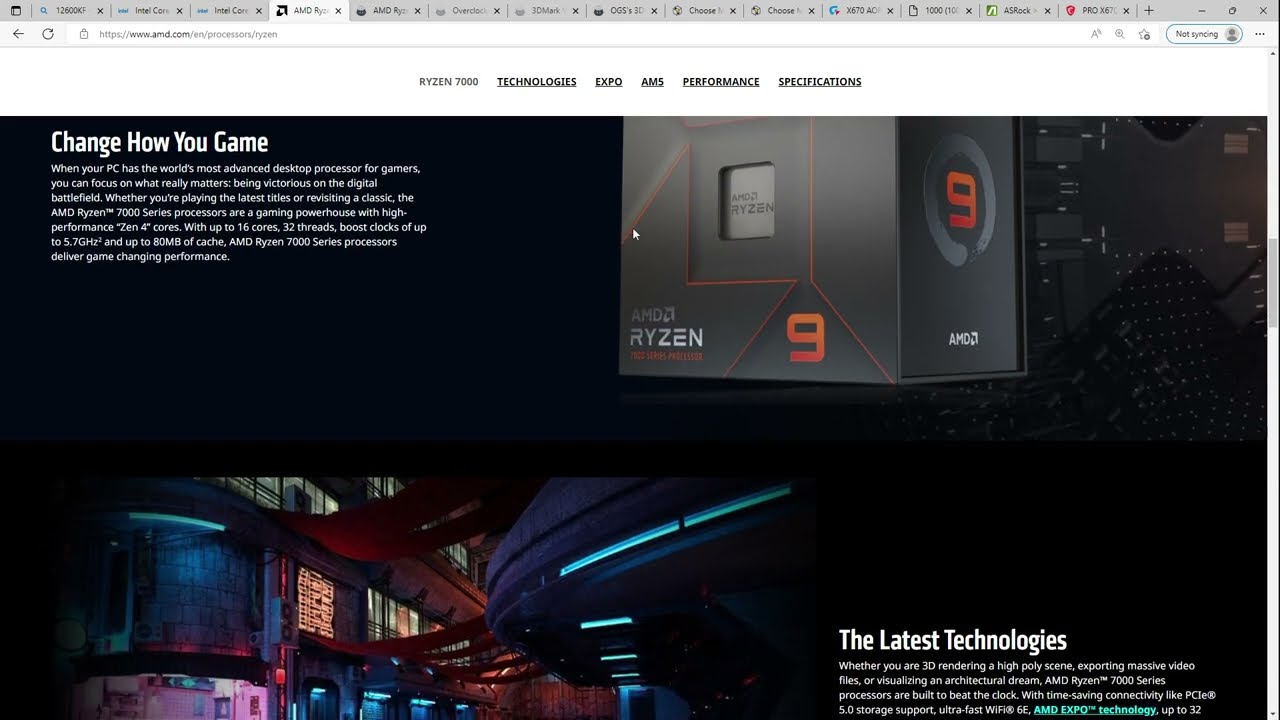The width and height of the screenshot is (1280, 720).
Task: Switch to the Overclock tab
Action: 469,11
